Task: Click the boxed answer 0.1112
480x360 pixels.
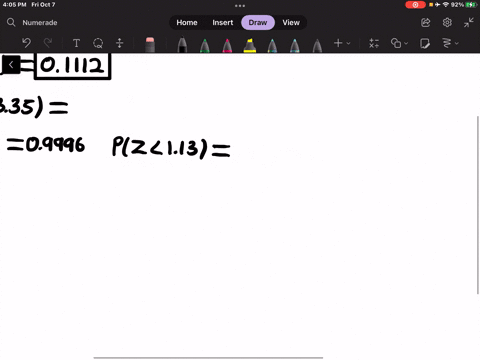Action: [72, 66]
